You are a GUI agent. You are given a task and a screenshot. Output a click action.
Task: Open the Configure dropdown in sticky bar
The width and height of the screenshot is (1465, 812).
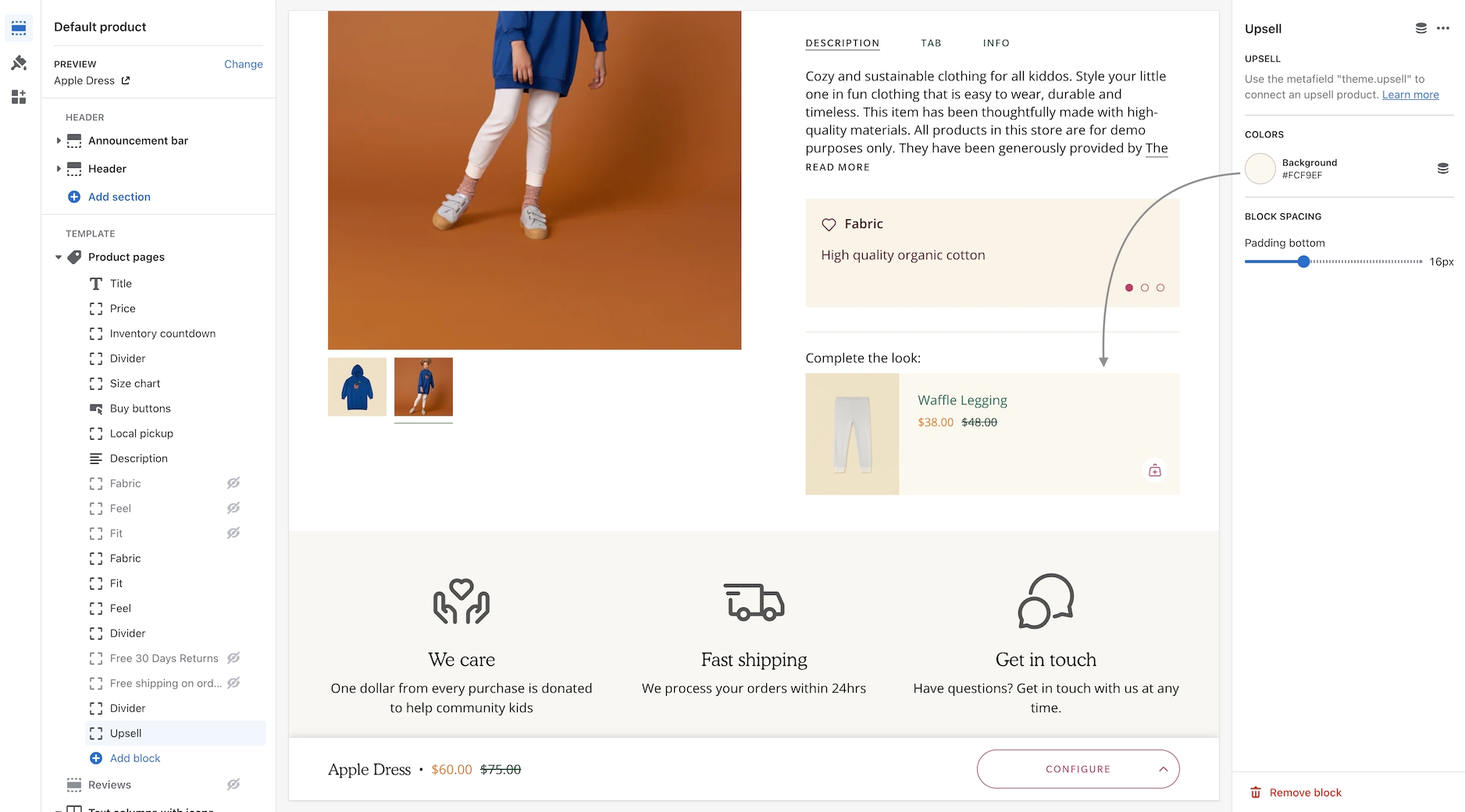click(x=1078, y=769)
